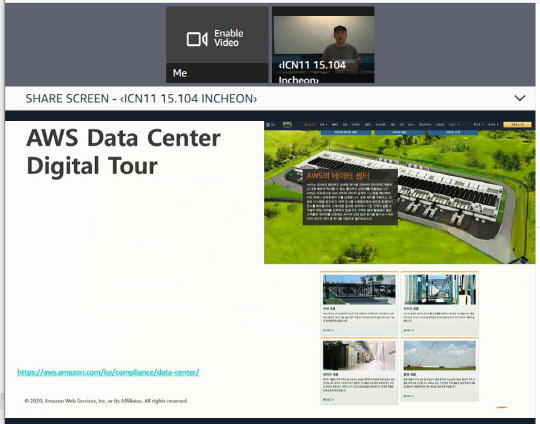The height and width of the screenshot is (424, 540).
Task: Open the blue infrastructure pipes photo card
Action: (439, 303)
